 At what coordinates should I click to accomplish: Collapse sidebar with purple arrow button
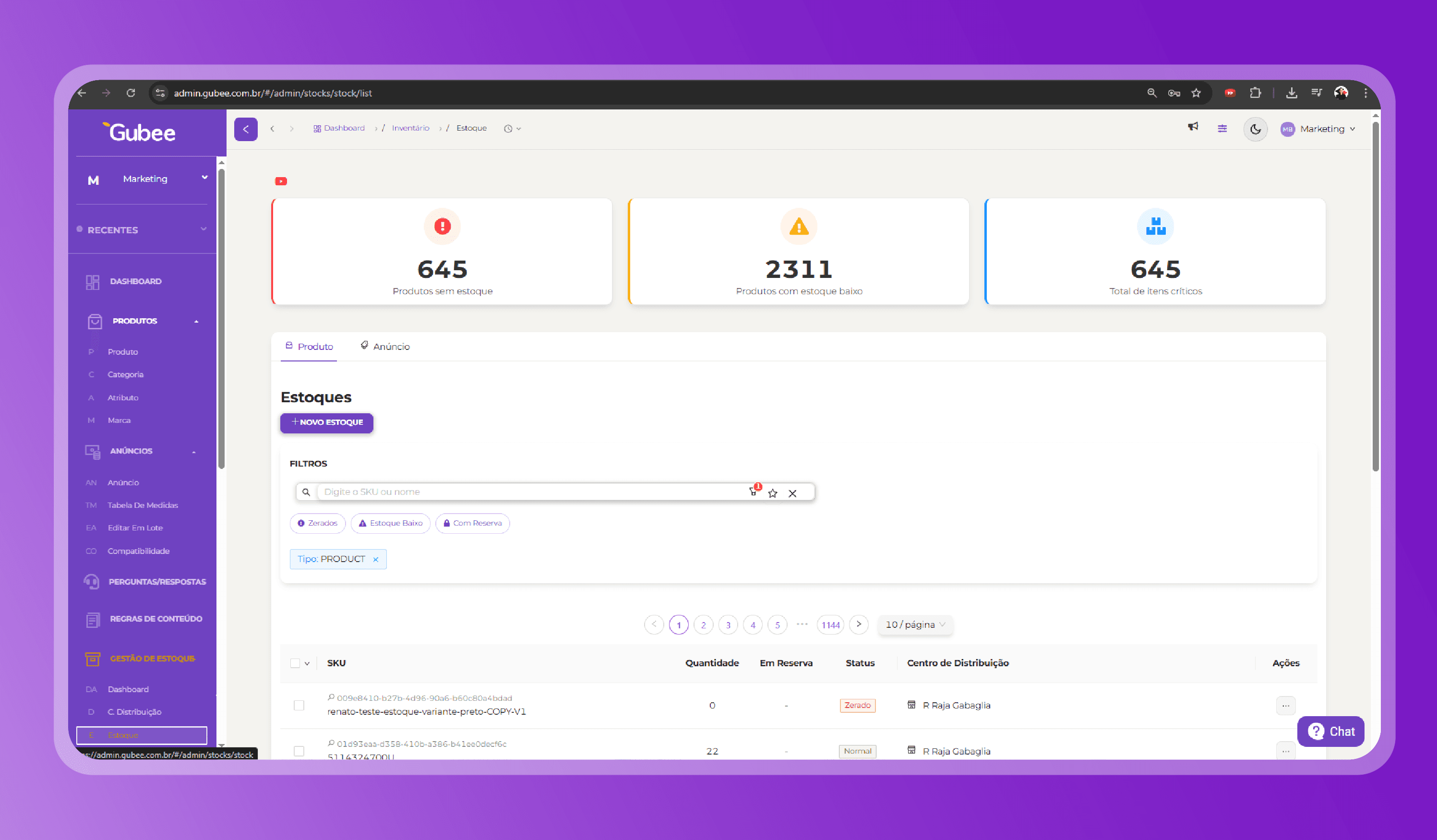point(246,129)
